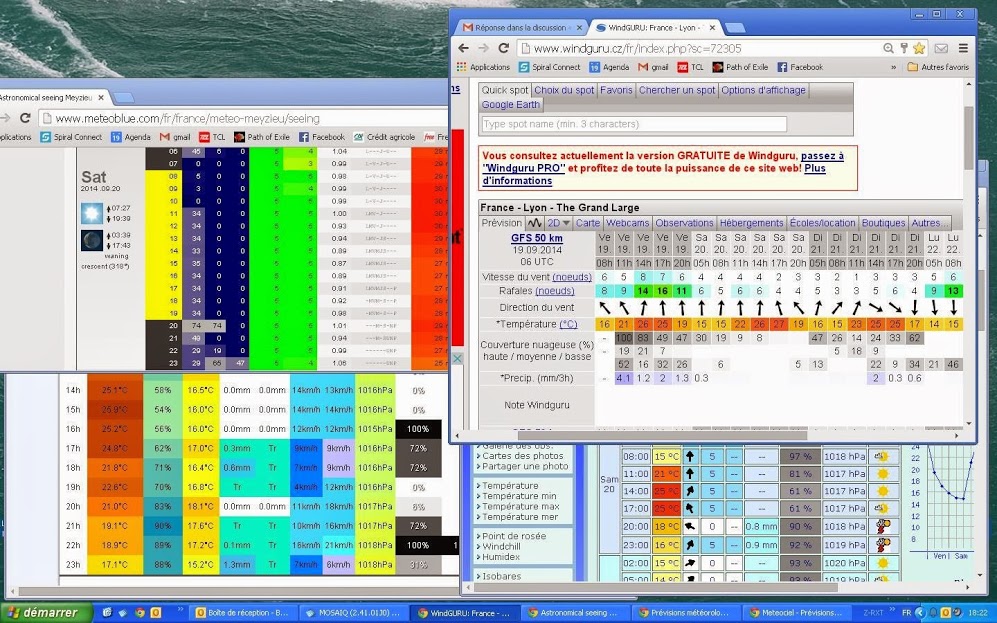The width and height of the screenshot is (997, 623).
Task: Open the Webcams tab
Action: [628, 223]
